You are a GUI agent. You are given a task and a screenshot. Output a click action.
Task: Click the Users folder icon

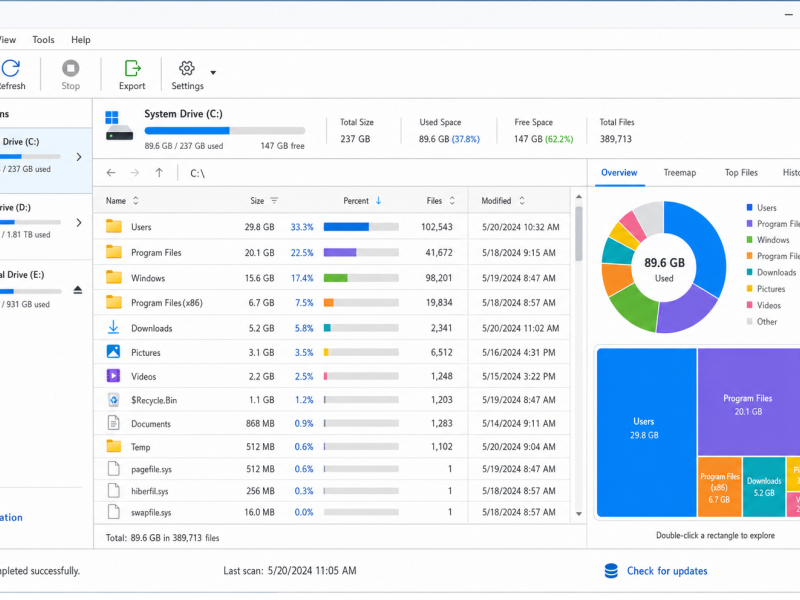(114, 227)
